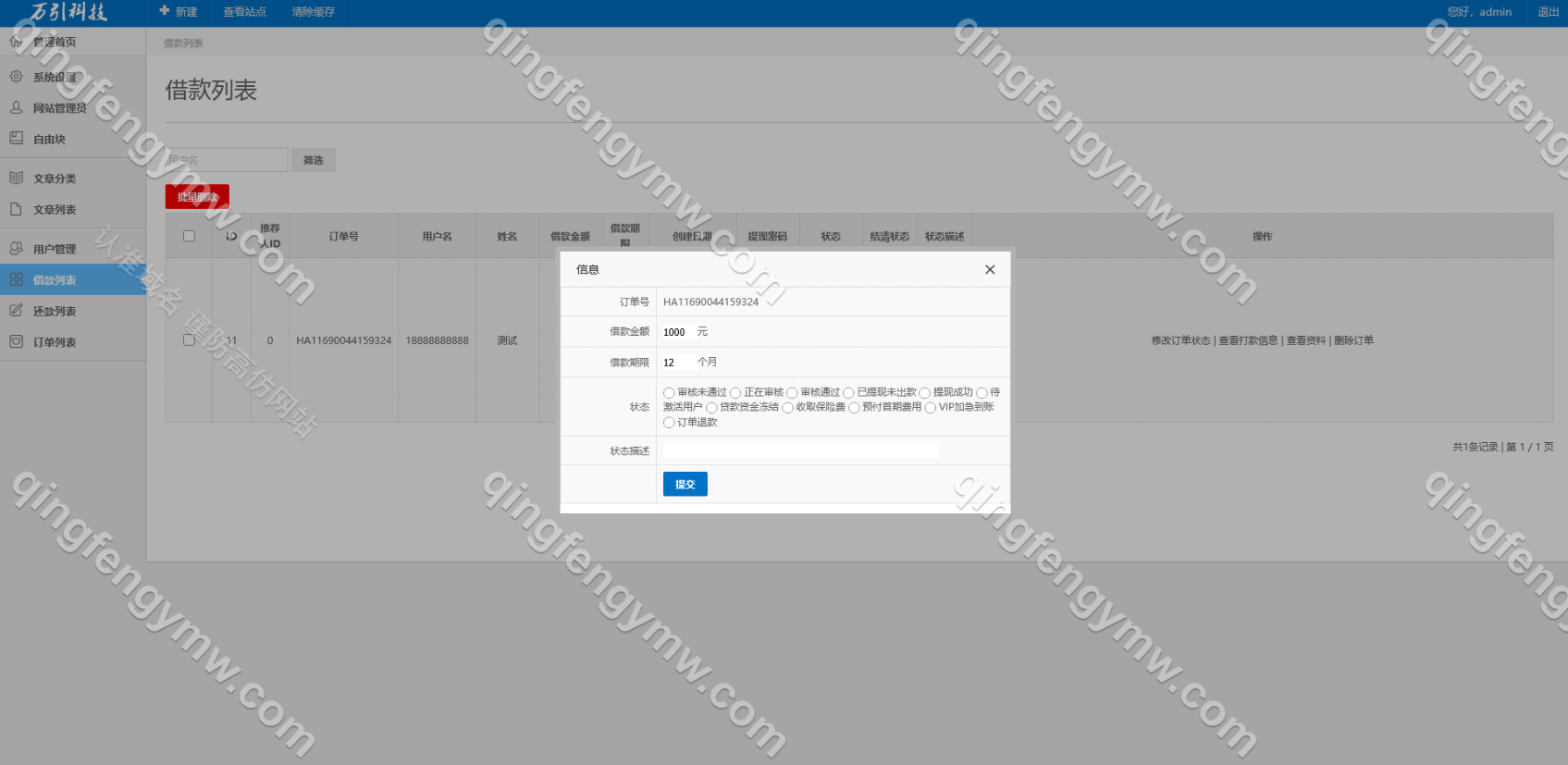Select the 待激活用户 status radio

(982, 393)
